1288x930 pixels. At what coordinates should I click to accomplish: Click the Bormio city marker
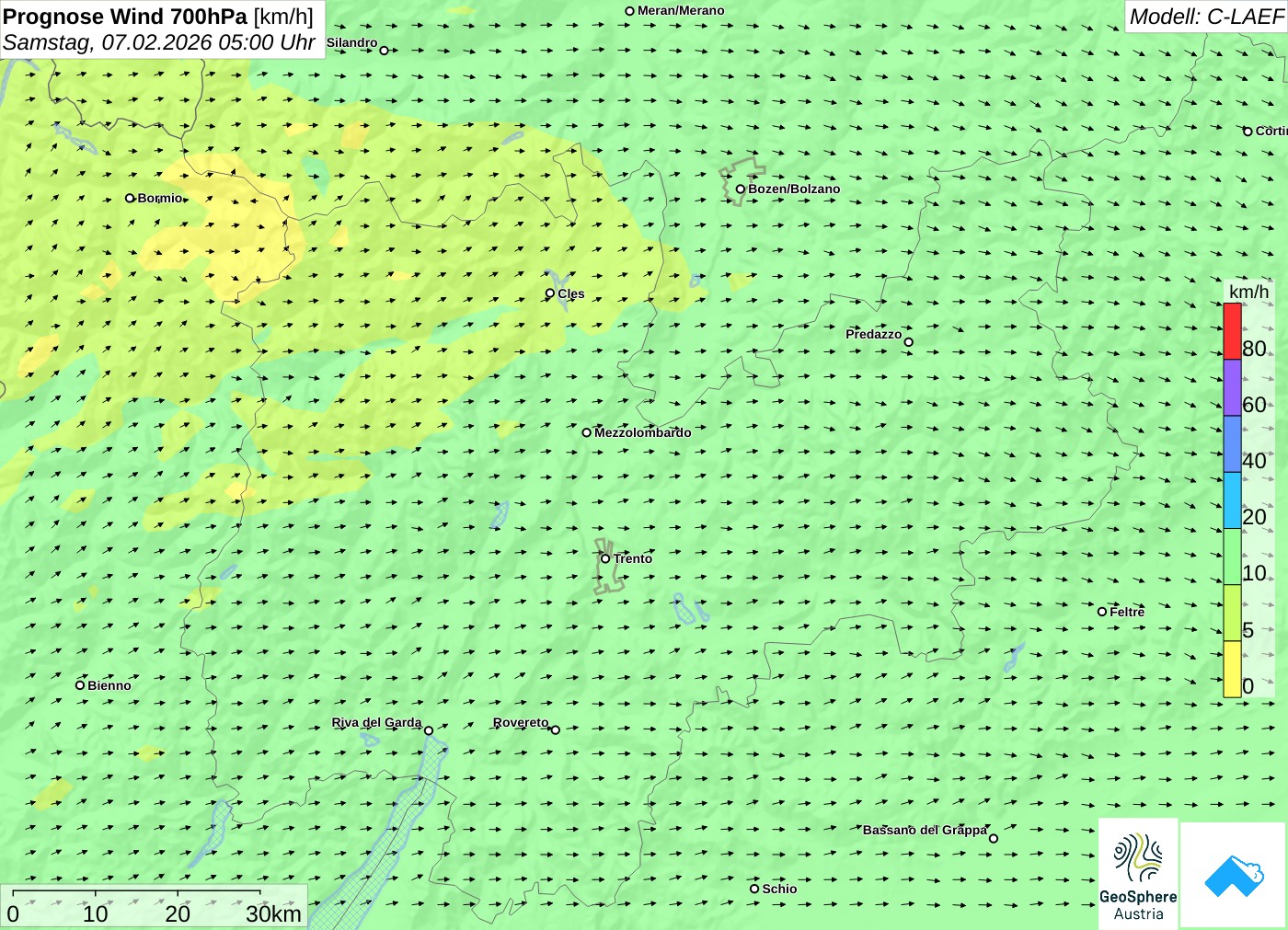[130, 198]
